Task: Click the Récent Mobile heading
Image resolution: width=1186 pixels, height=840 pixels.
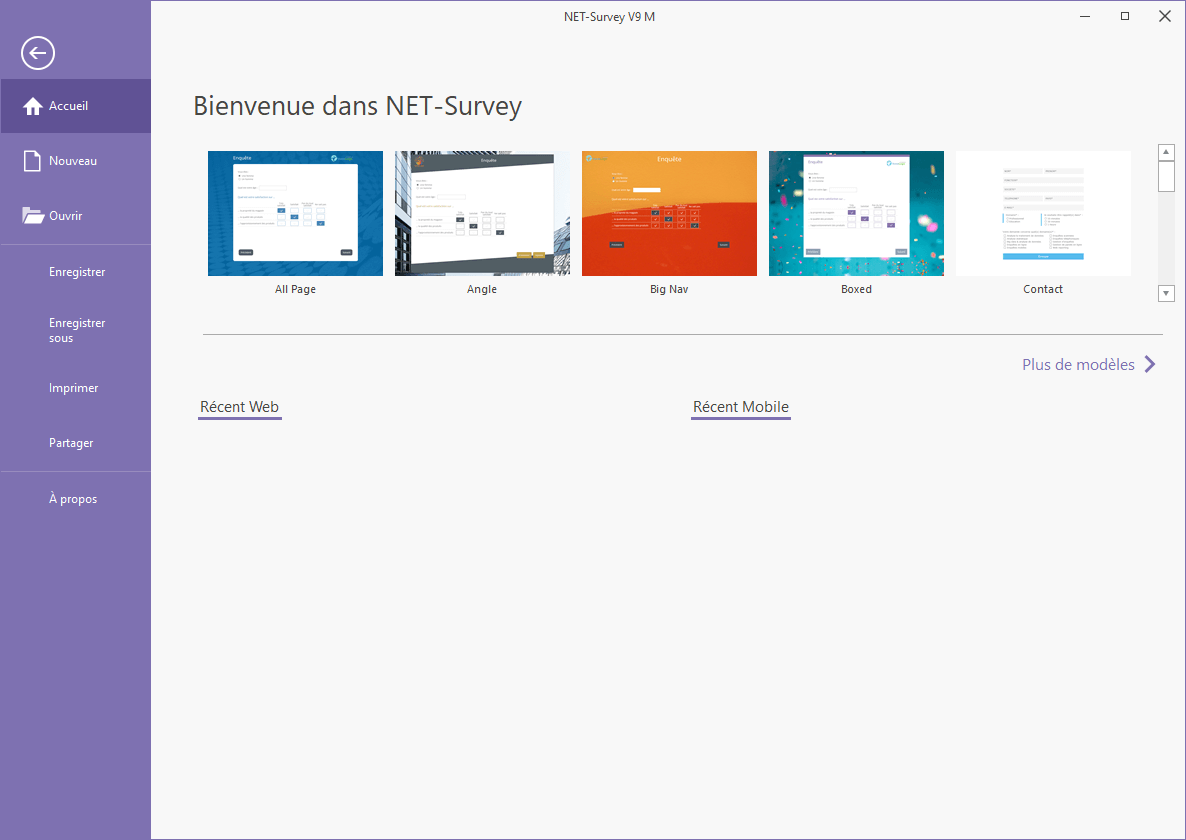Action: click(x=740, y=407)
